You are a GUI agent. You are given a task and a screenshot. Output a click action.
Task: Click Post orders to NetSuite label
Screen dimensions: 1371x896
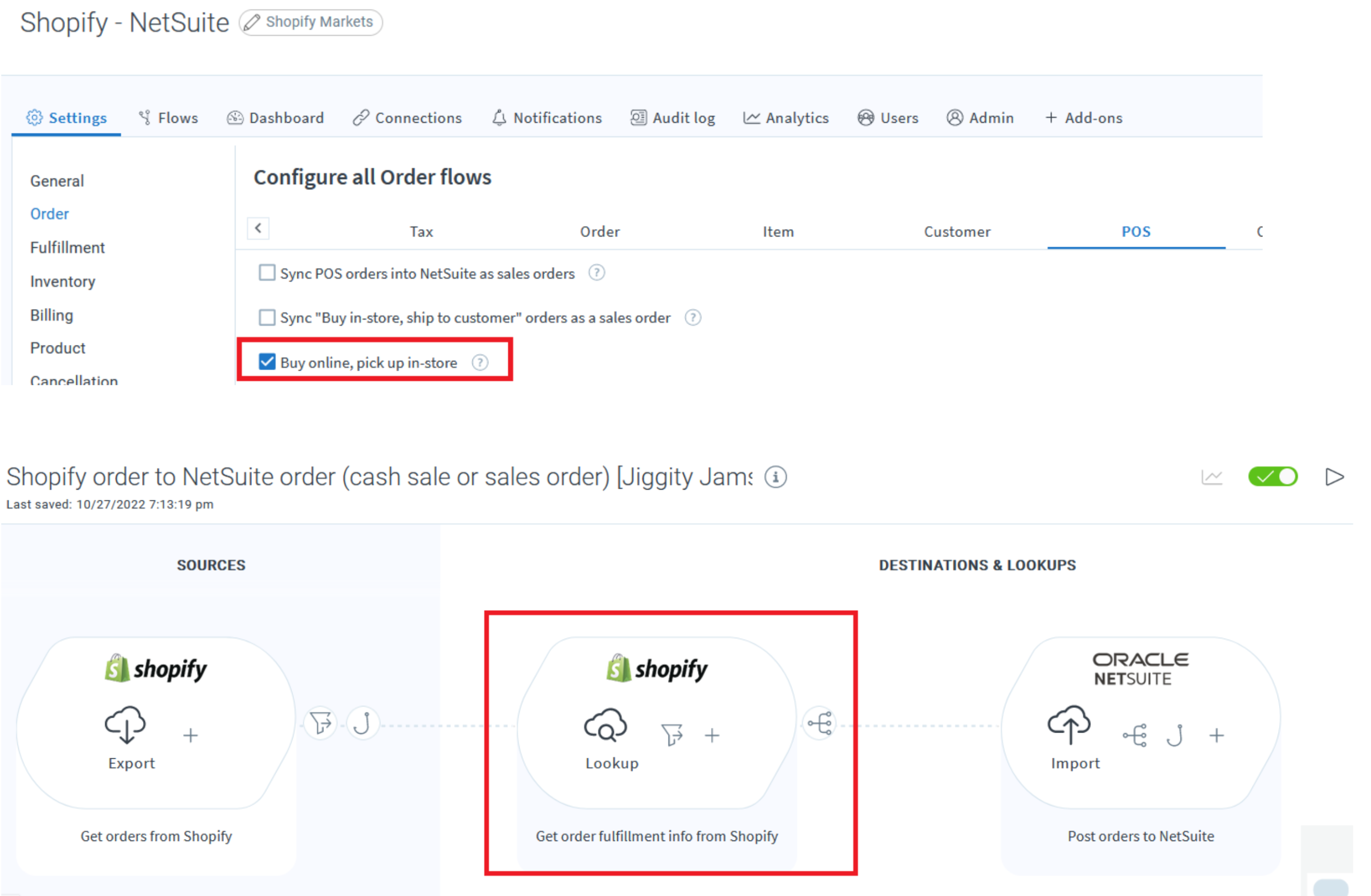click(x=1141, y=837)
